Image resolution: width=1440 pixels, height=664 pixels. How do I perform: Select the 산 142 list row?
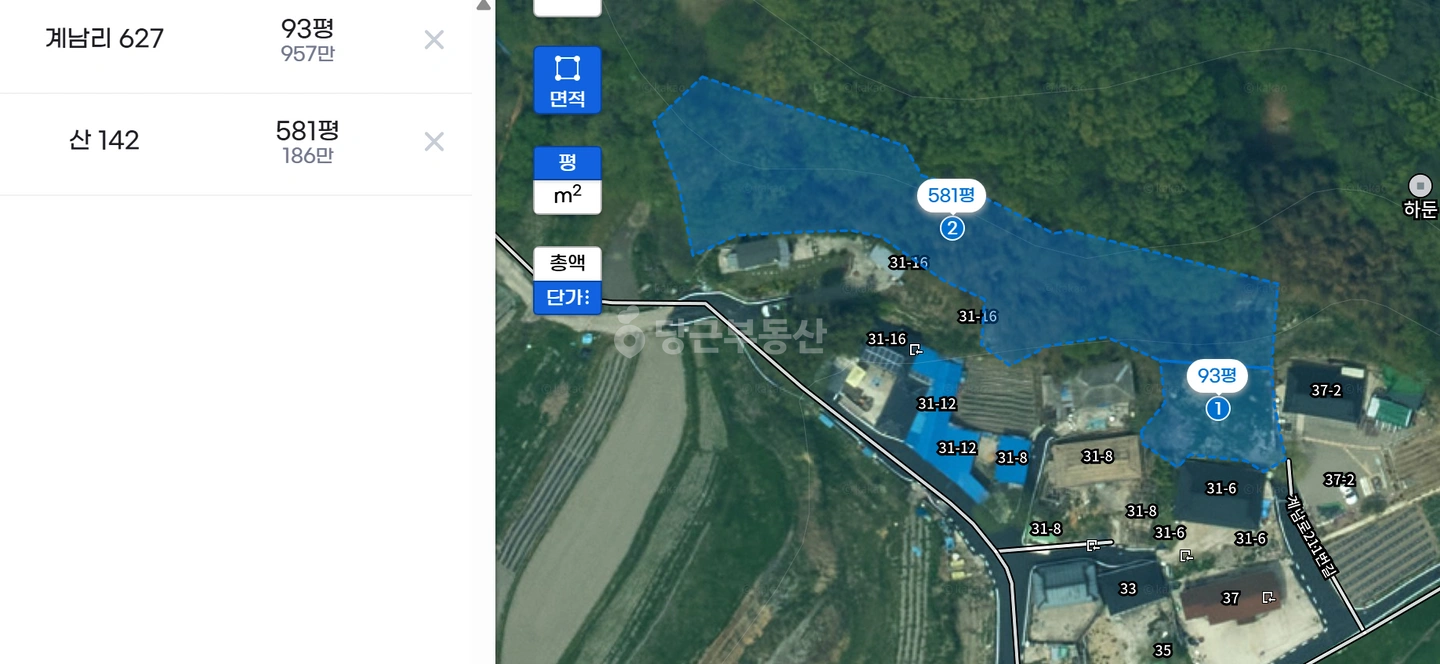(x=236, y=141)
